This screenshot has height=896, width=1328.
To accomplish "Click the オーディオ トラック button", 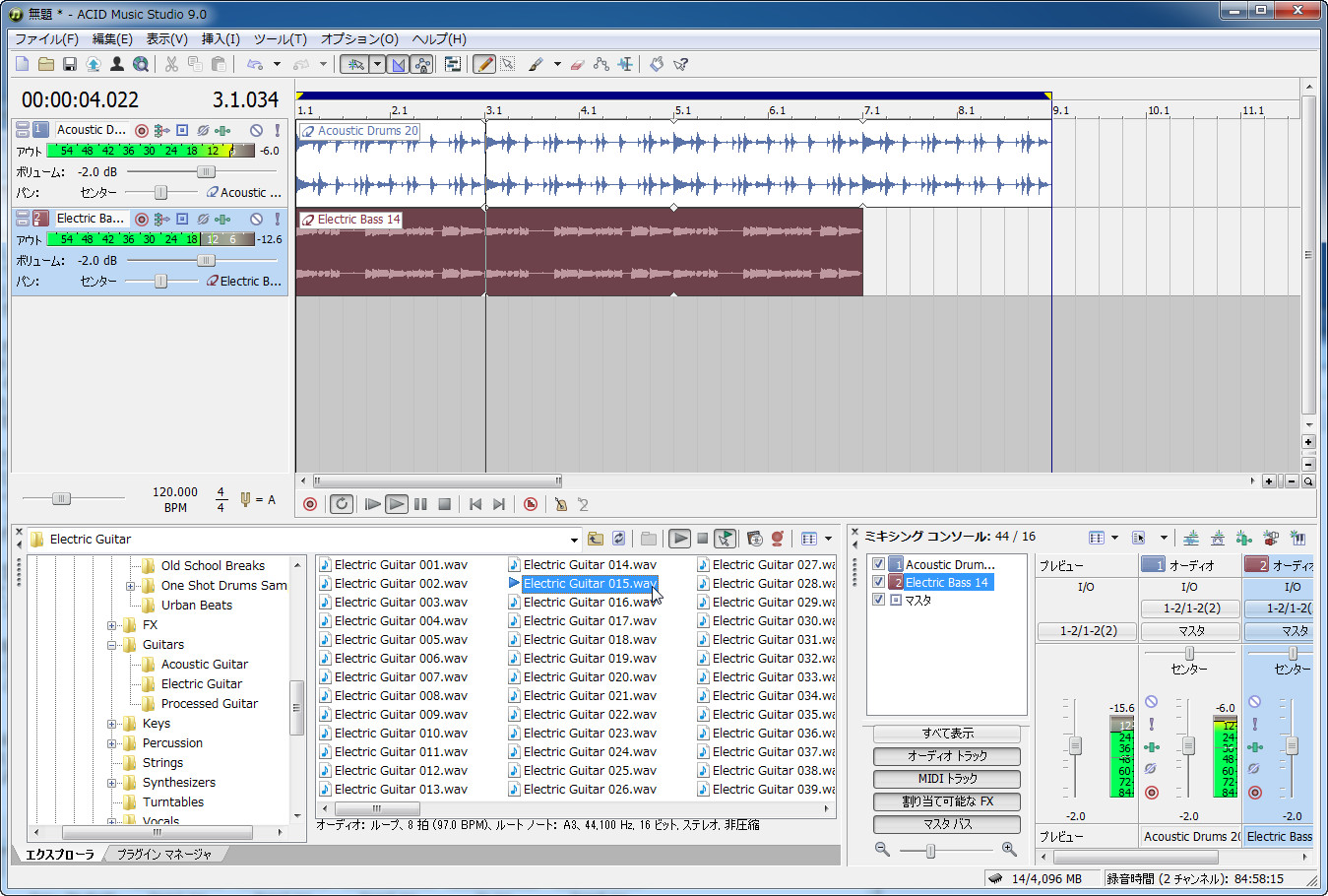I will point(947,756).
